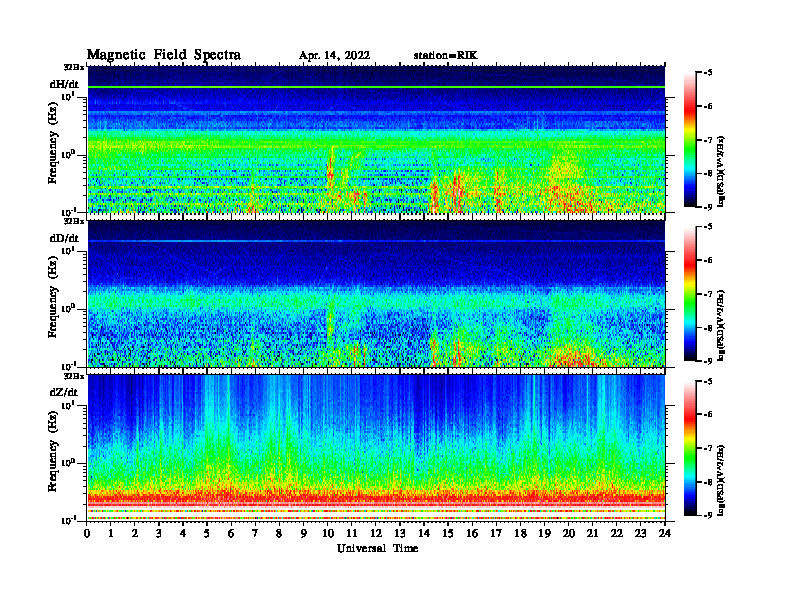Click the hour 4 tick label

click(x=183, y=533)
